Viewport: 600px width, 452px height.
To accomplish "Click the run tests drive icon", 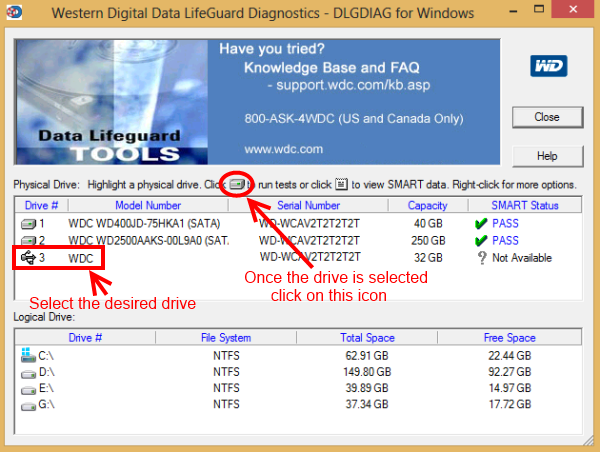I will [236, 185].
